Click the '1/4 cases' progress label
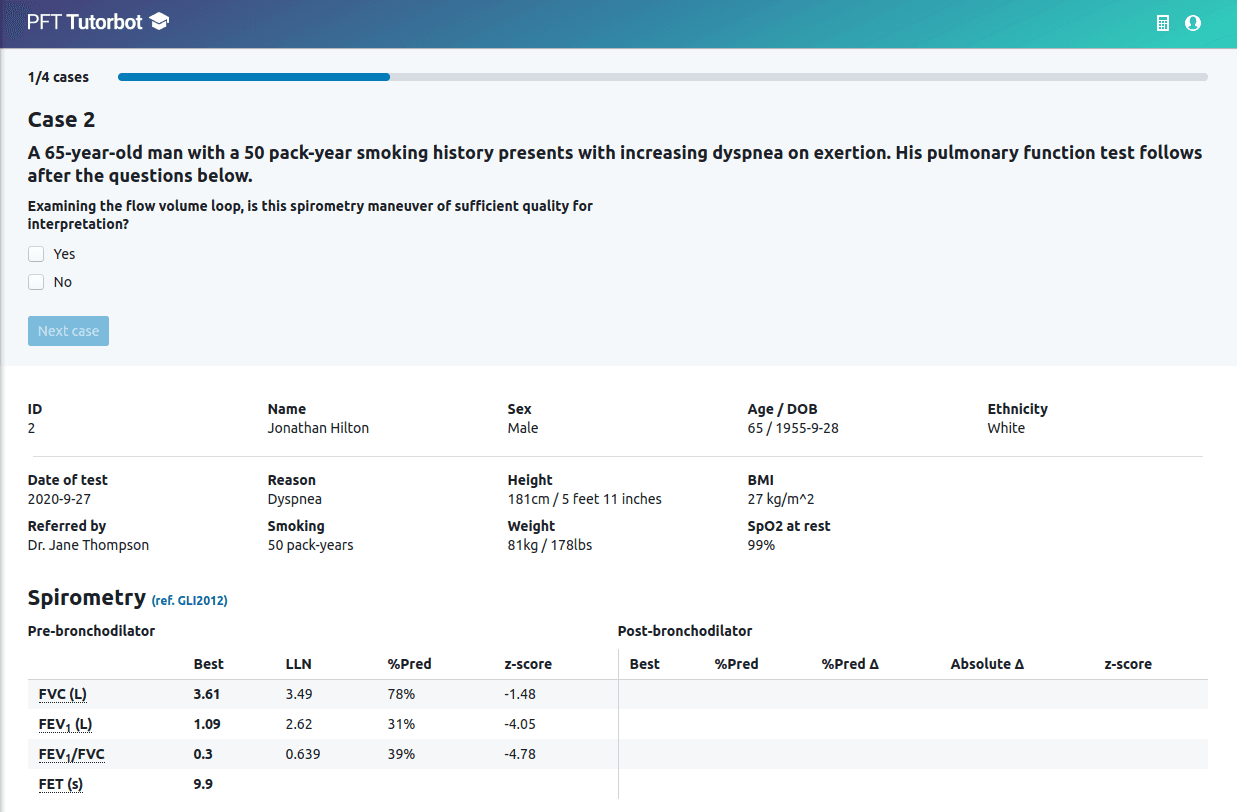The width and height of the screenshot is (1237, 812). (58, 77)
